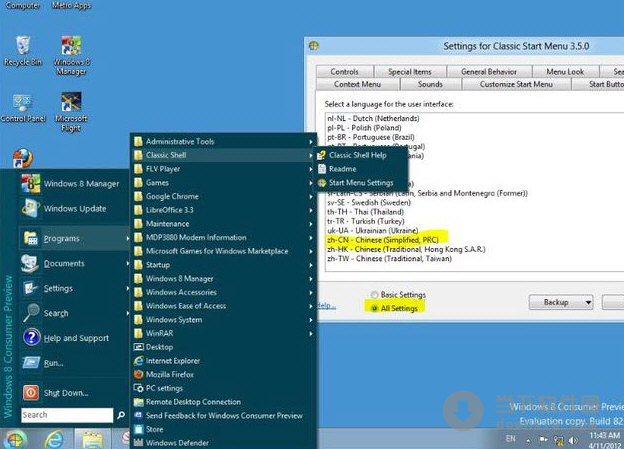
Task: Expand the Administrative Tools folder
Action: click(223, 141)
